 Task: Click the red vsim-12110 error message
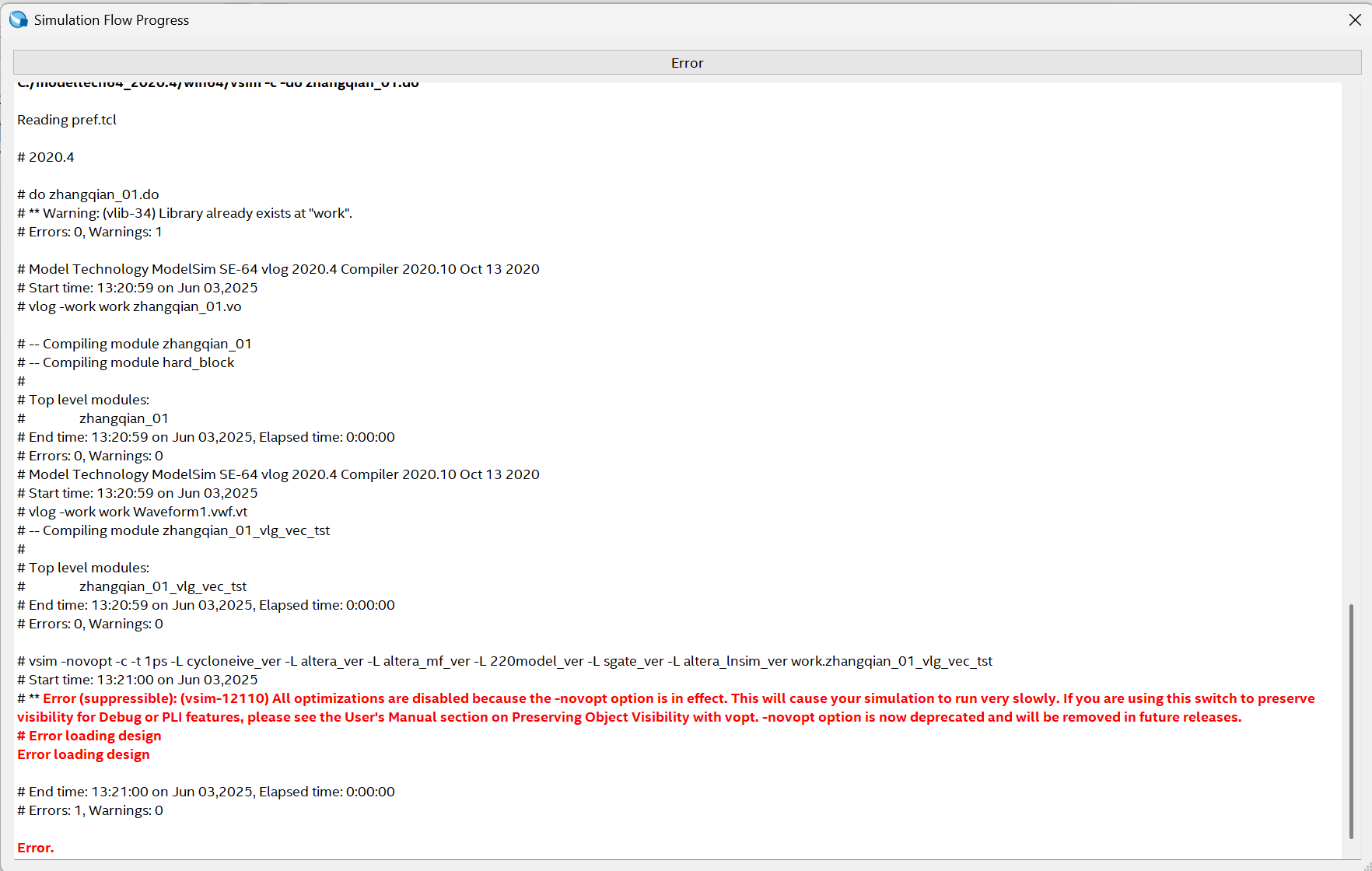coord(666,708)
